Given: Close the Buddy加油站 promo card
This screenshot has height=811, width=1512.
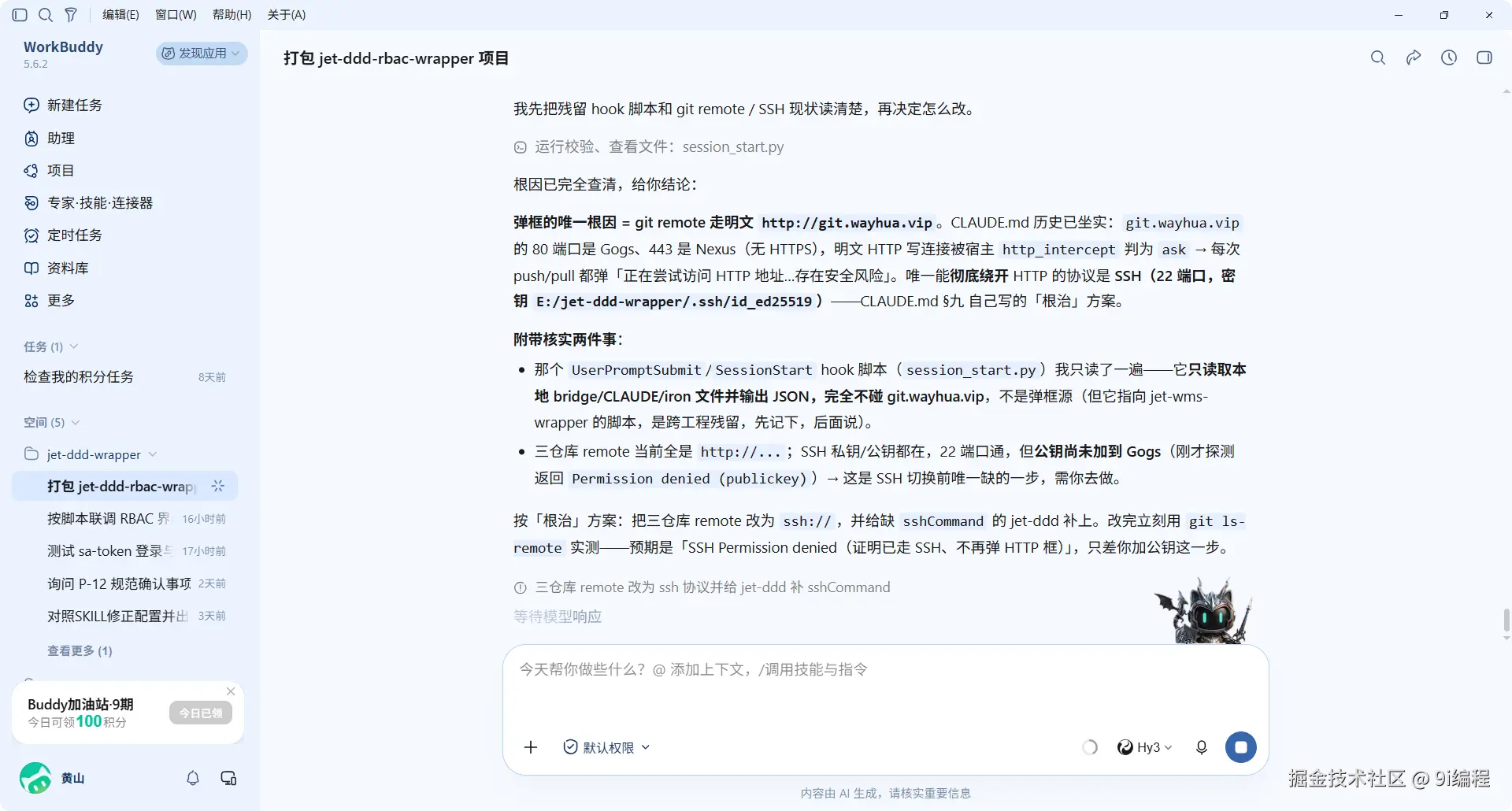Looking at the screenshot, I should click(x=231, y=691).
